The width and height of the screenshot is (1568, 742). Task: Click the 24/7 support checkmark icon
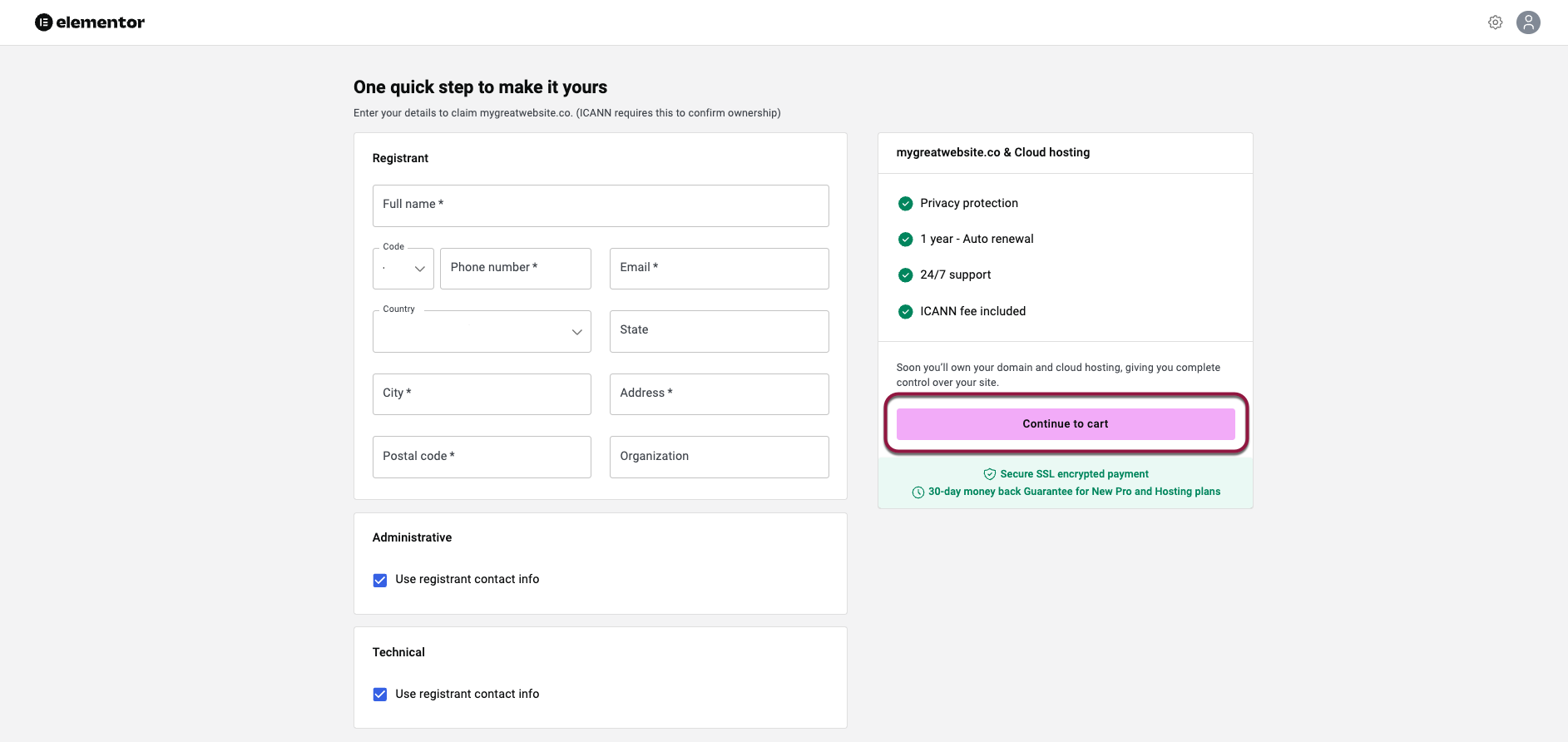906,275
